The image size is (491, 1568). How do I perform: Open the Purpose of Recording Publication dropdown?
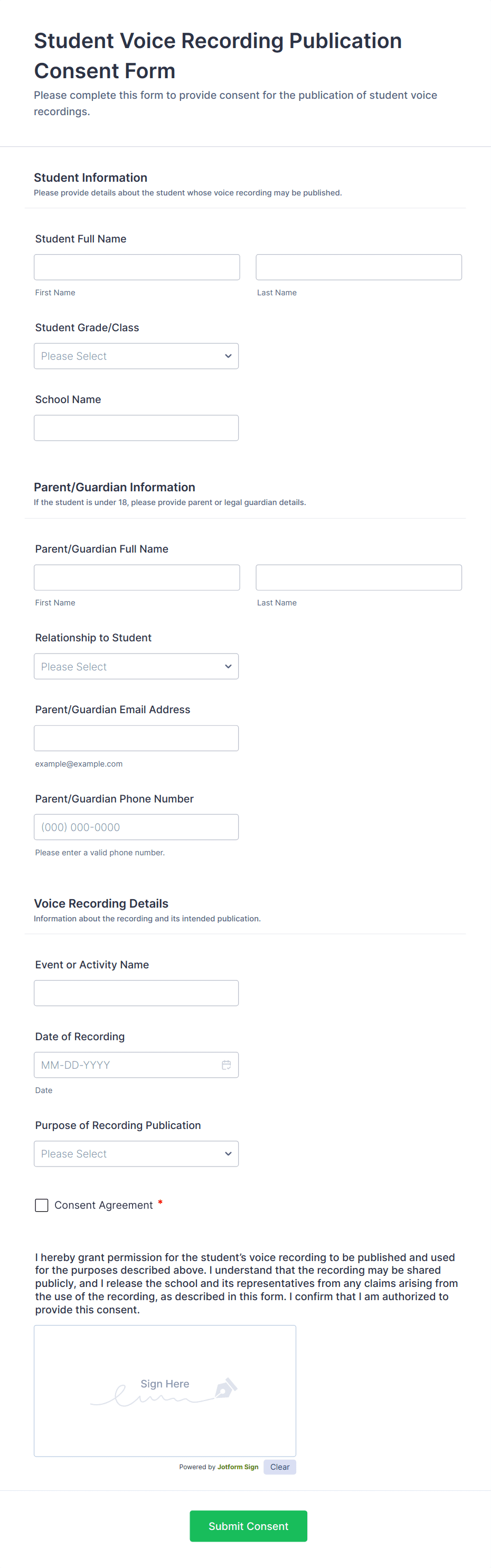click(136, 1153)
